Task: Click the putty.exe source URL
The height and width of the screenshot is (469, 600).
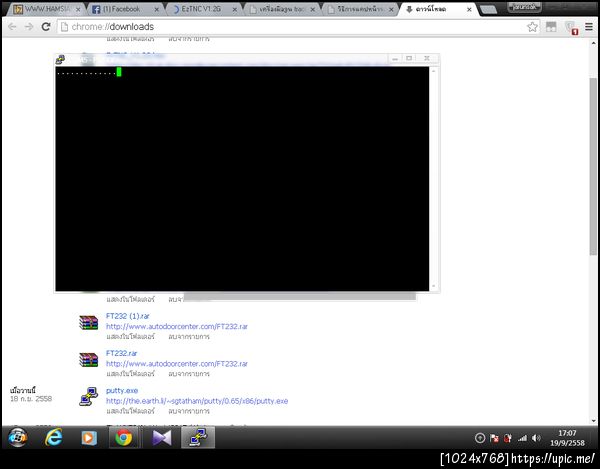Action: point(197,401)
